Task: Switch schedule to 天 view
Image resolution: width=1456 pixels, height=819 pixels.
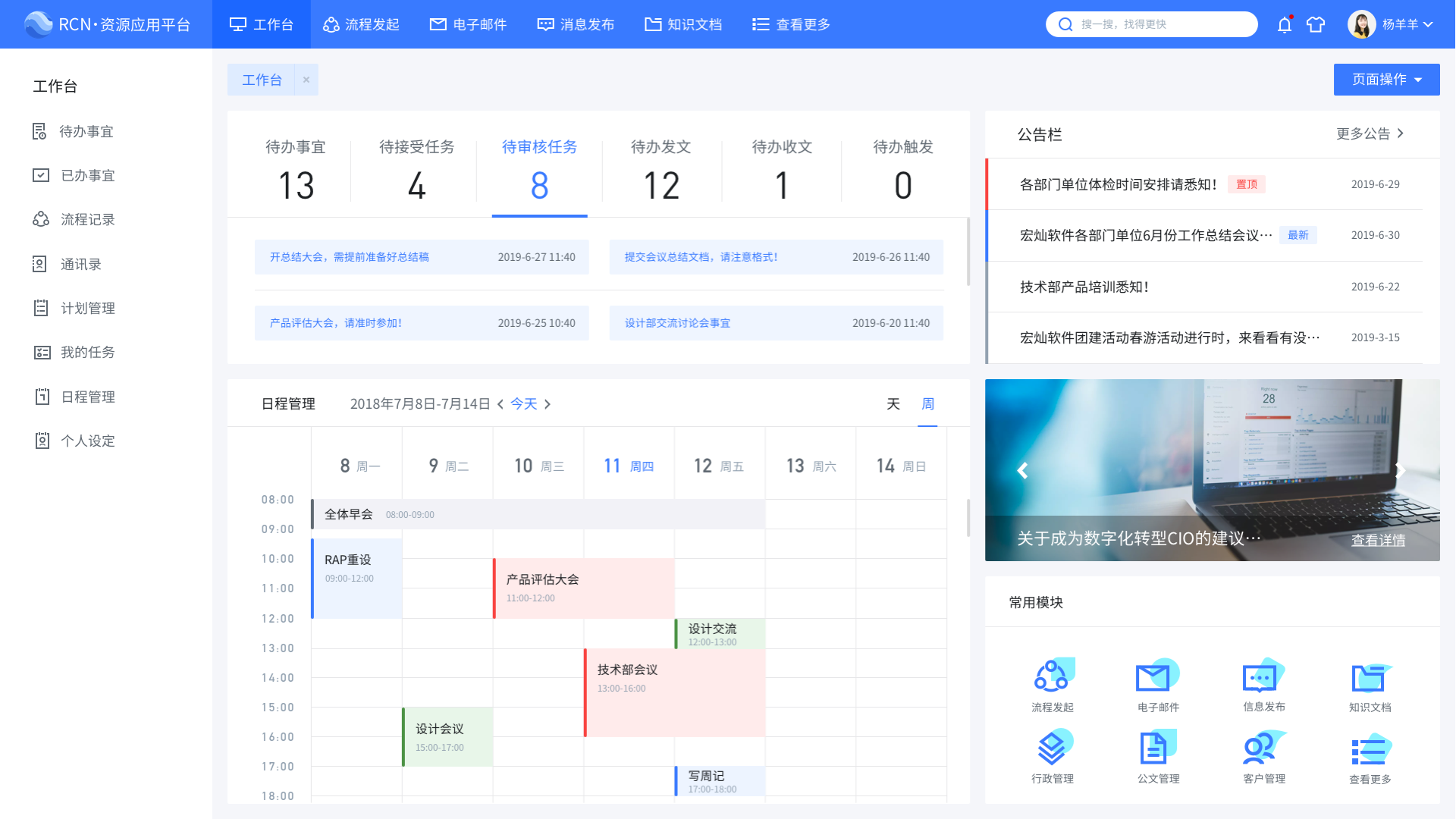Action: 893,404
